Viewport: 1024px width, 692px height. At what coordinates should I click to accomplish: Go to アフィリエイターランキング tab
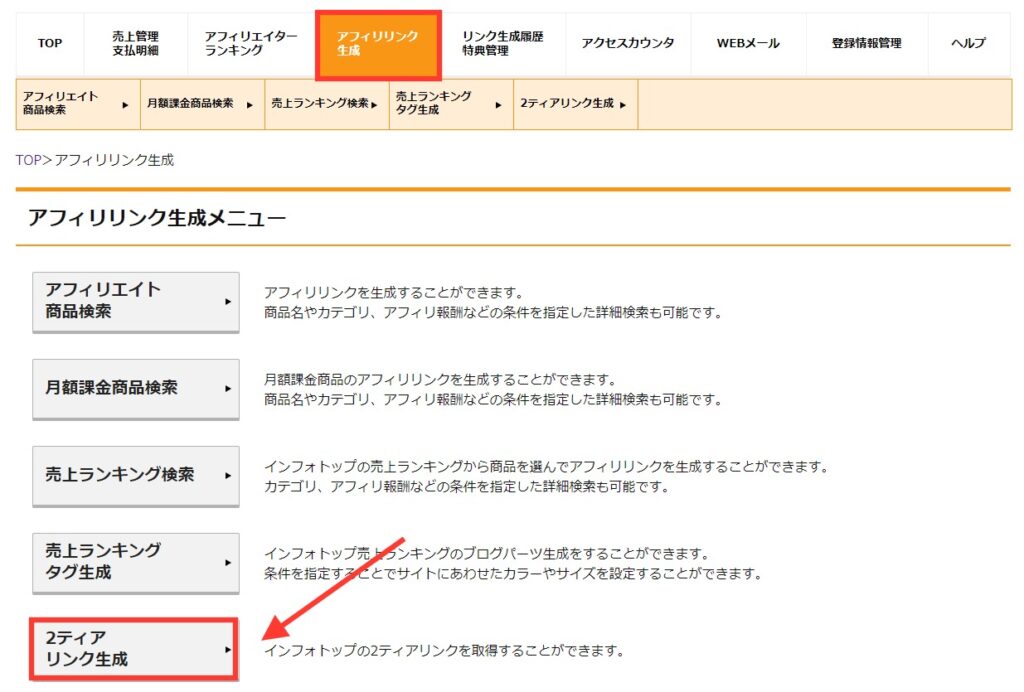tap(251, 43)
